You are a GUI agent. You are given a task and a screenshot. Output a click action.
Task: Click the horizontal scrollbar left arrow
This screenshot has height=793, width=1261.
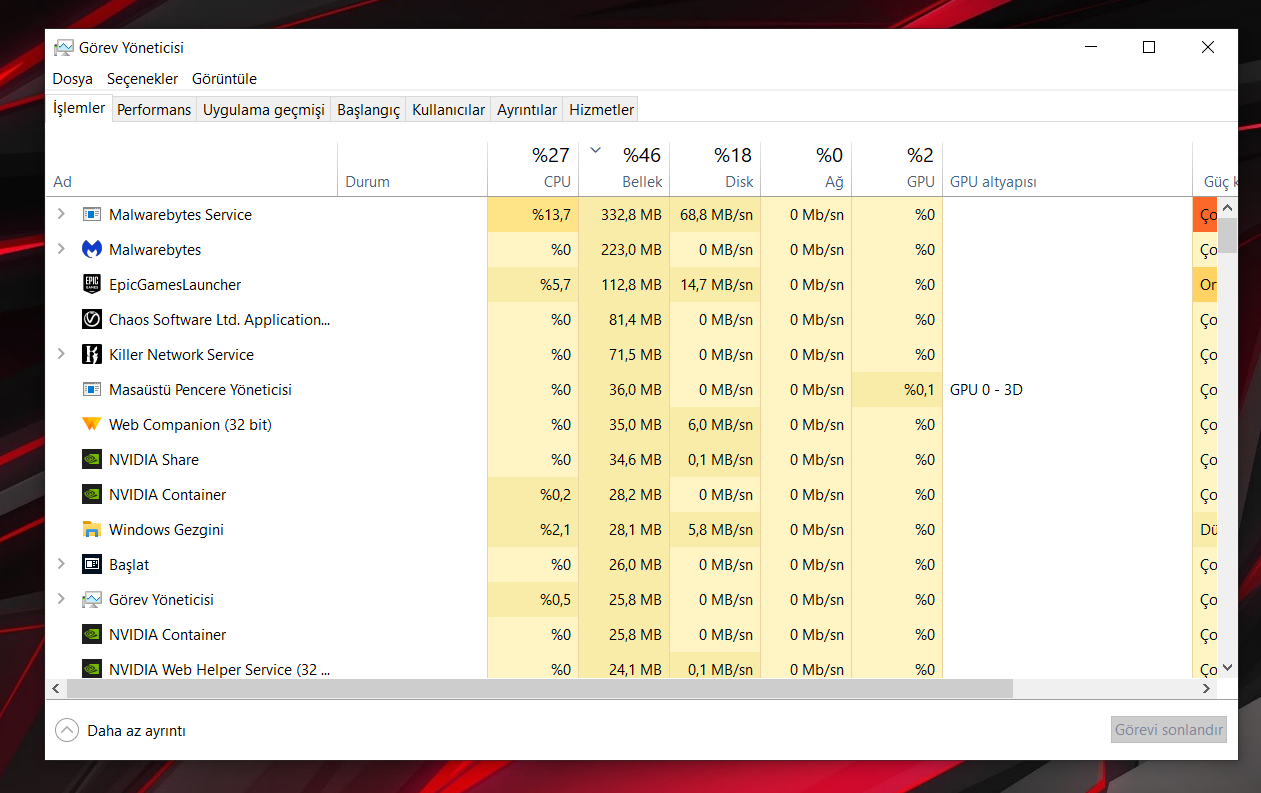point(56,689)
